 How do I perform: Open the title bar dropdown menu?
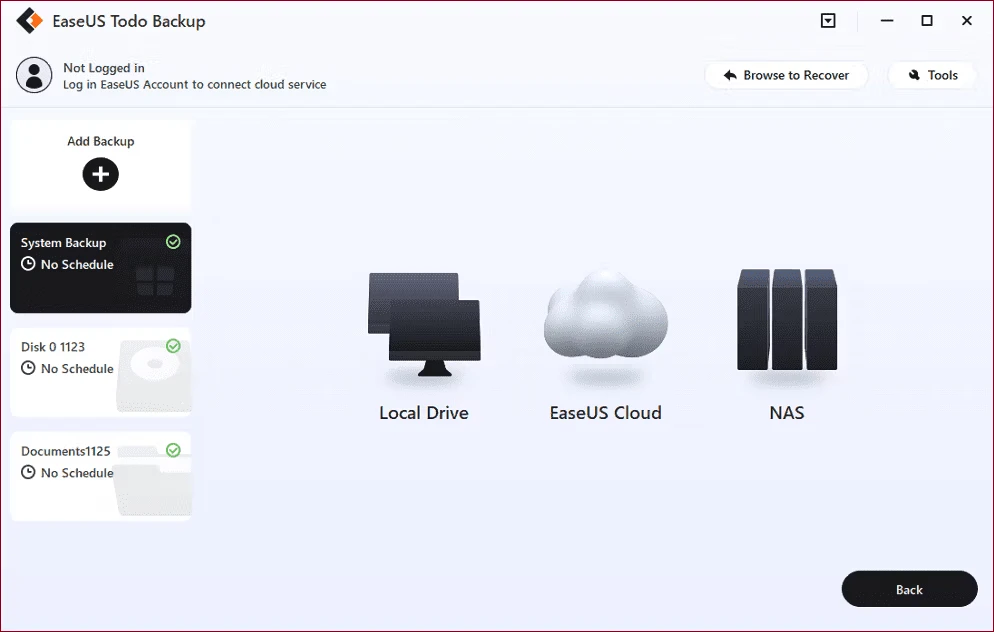pos(828,21)
